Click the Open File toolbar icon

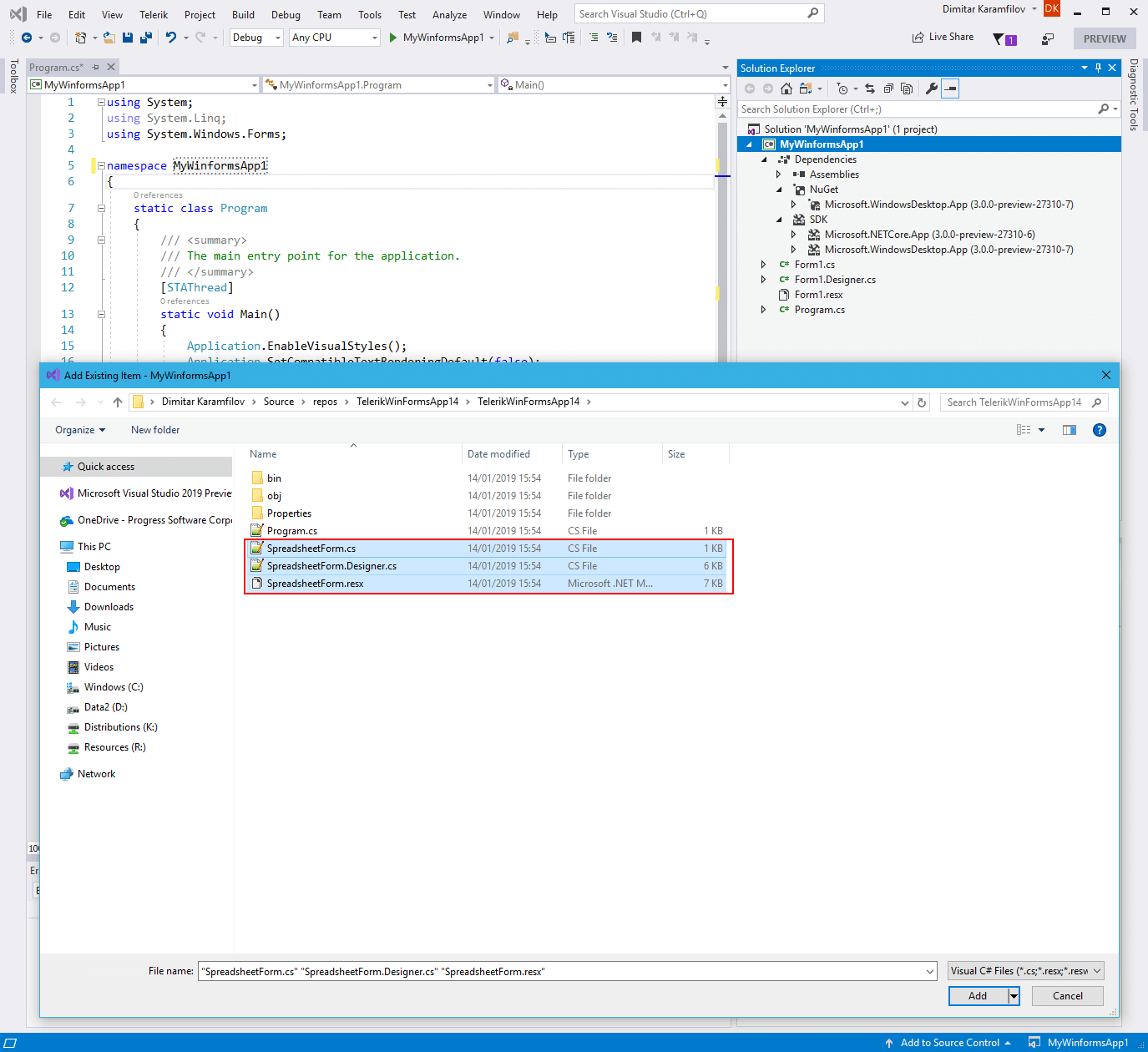[109, 38]
